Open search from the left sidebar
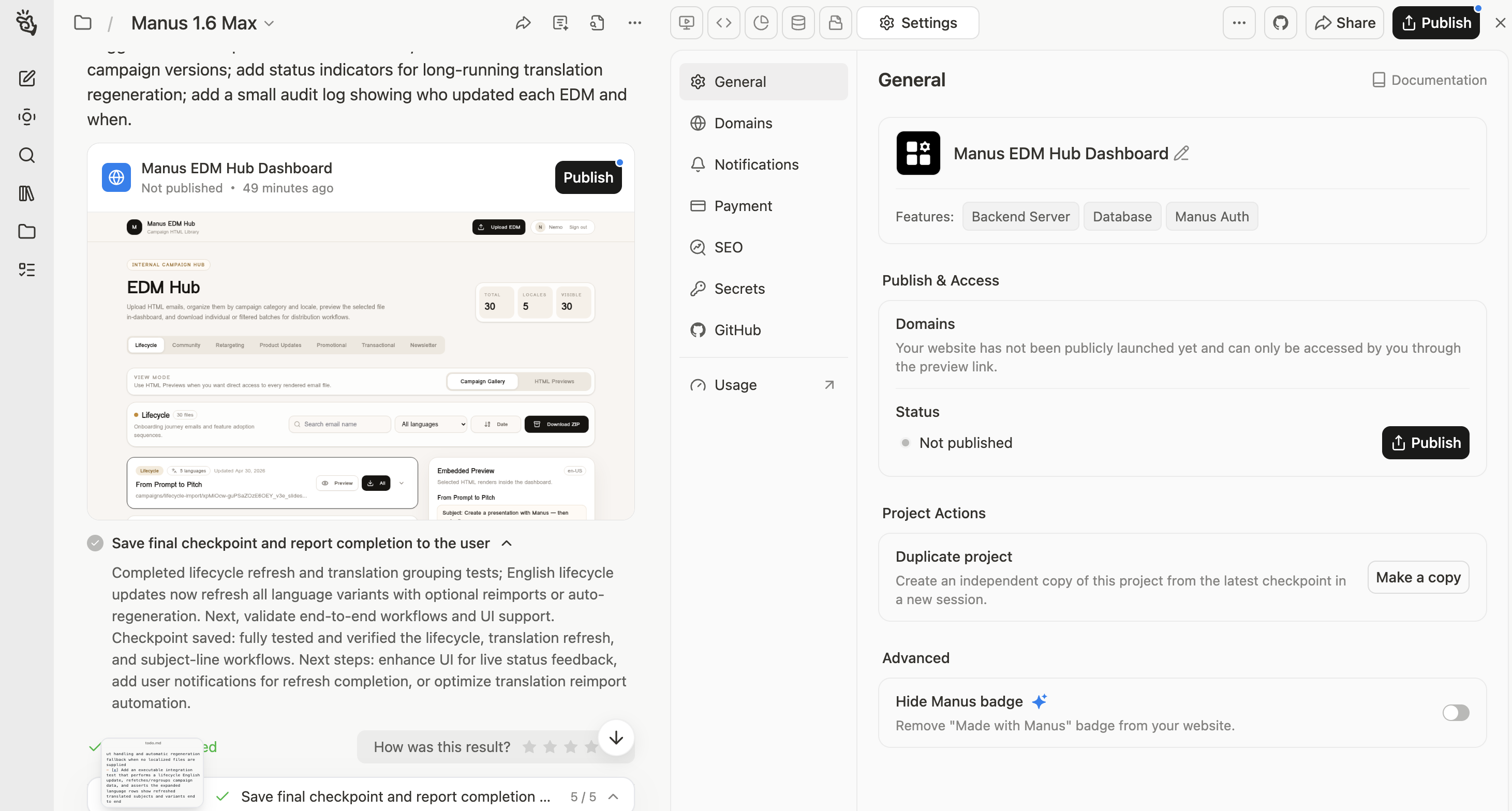This screenshot has width=1512, height=811. click(27, 155)
